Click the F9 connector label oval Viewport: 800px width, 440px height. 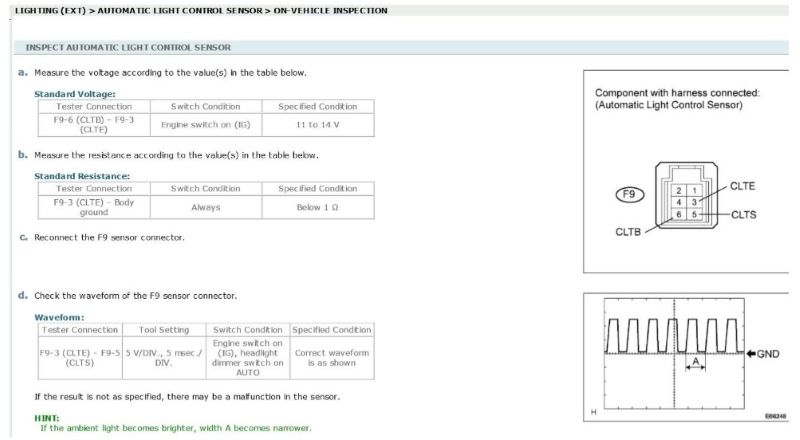pos(629,194)
